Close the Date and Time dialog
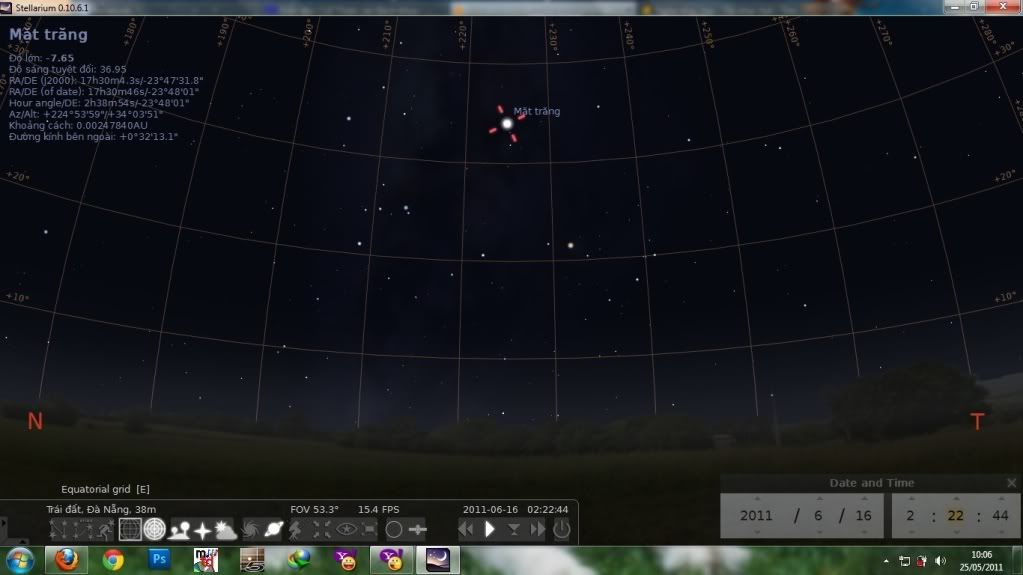This screenshot has width=1023, height=575. 1011,483
